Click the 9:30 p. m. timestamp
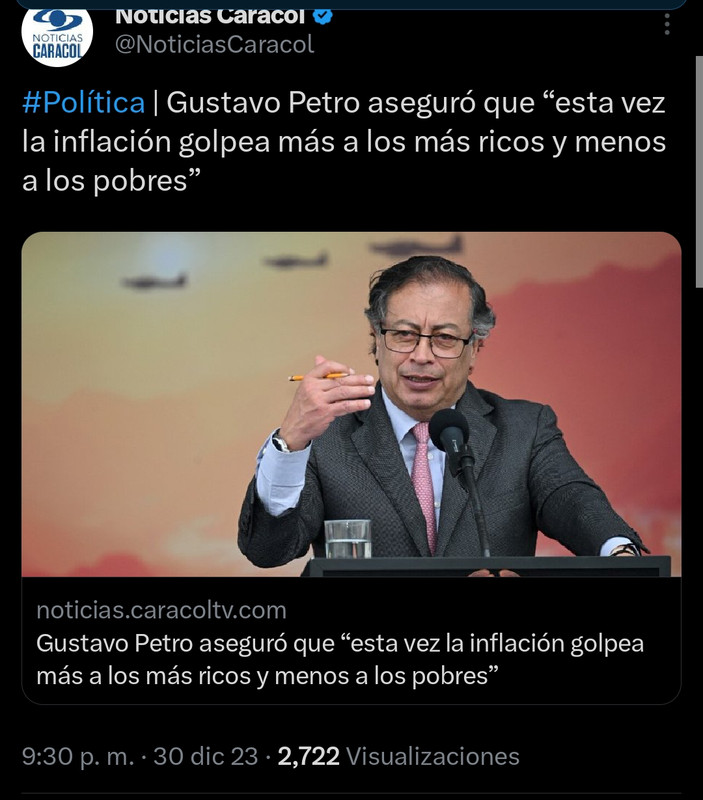Screen dimensions: 703x800 pyautogui.click(x=78, y=756)
